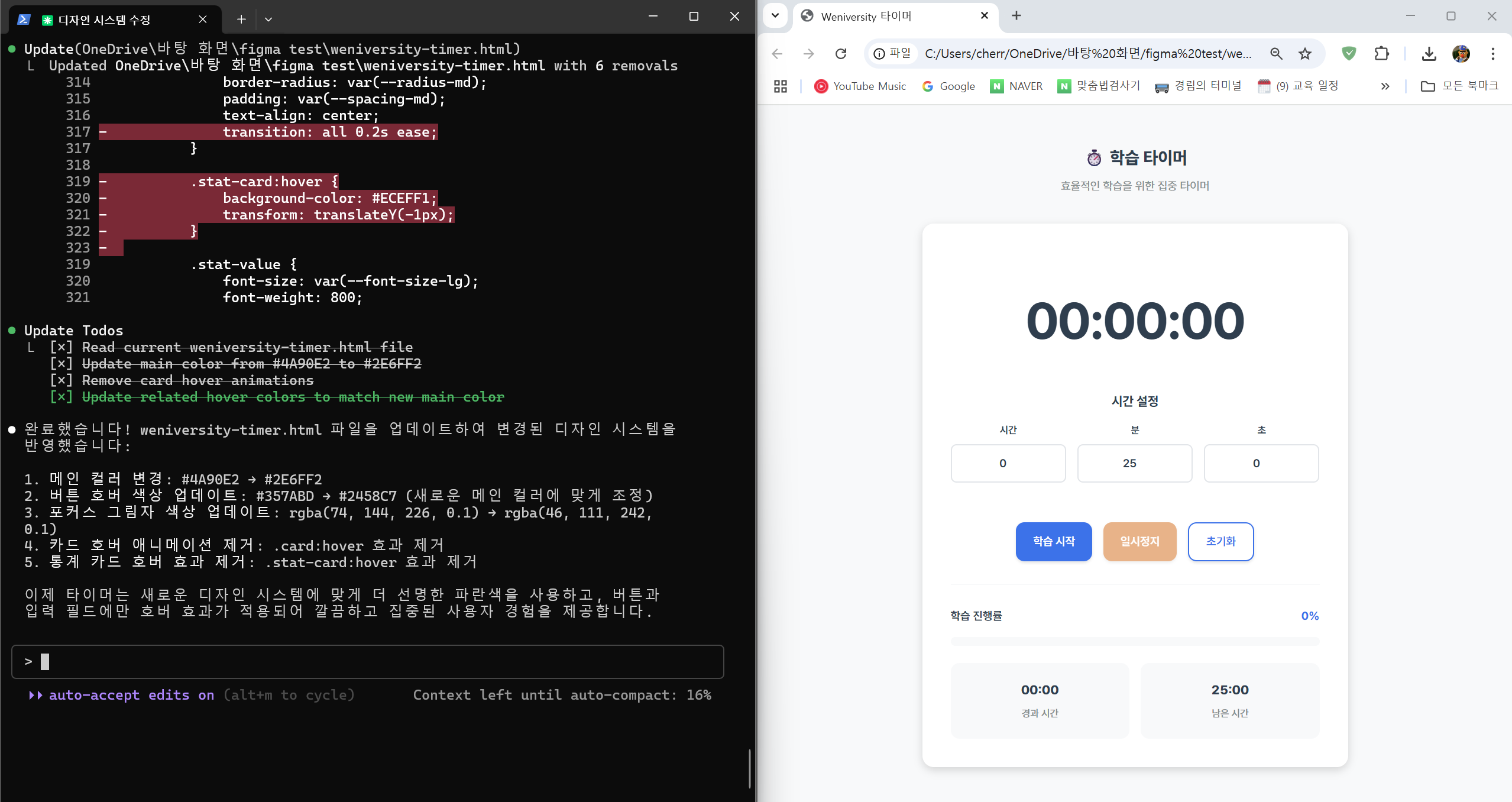Focus the 분 minutes input field
Image resolution: width=1512 pixels, height=802 pixels.
click(1134, 463)
